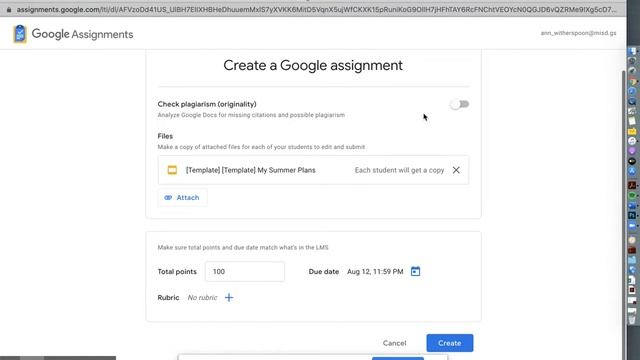Click the lock icon in address bar

tap(9, 9)
